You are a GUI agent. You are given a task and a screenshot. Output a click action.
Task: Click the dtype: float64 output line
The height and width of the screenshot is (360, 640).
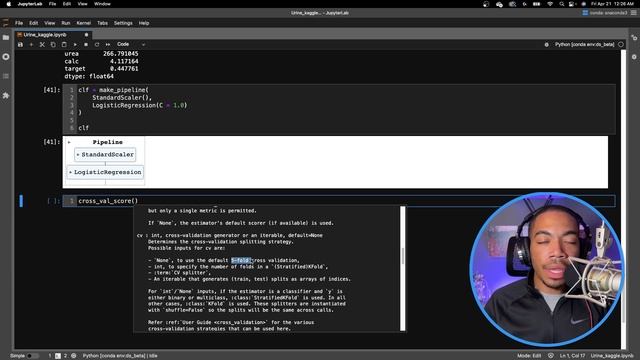tap(89, 76)
